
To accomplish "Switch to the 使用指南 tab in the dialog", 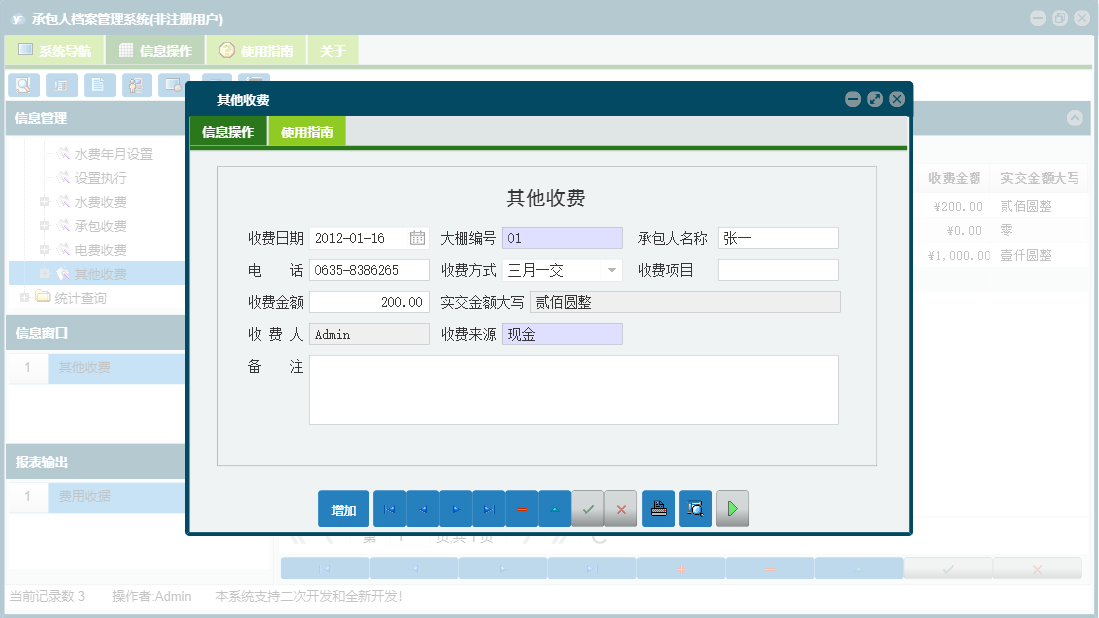I will tap(307, 130).
